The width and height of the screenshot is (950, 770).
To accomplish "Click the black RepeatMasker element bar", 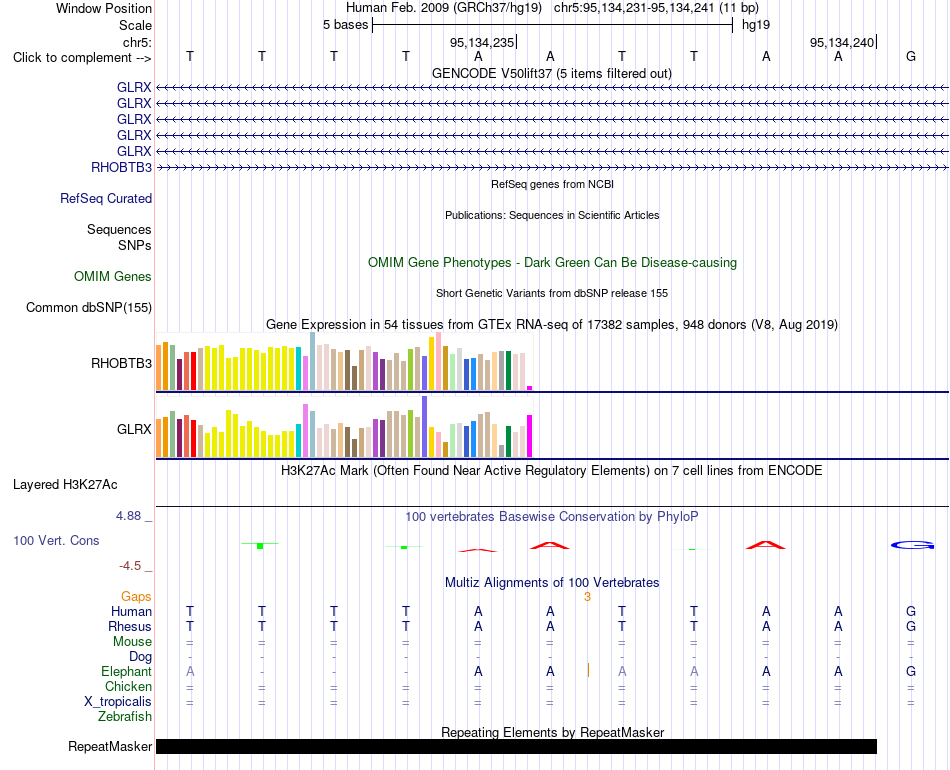I will pyautogui.click(x=516, y=746).
